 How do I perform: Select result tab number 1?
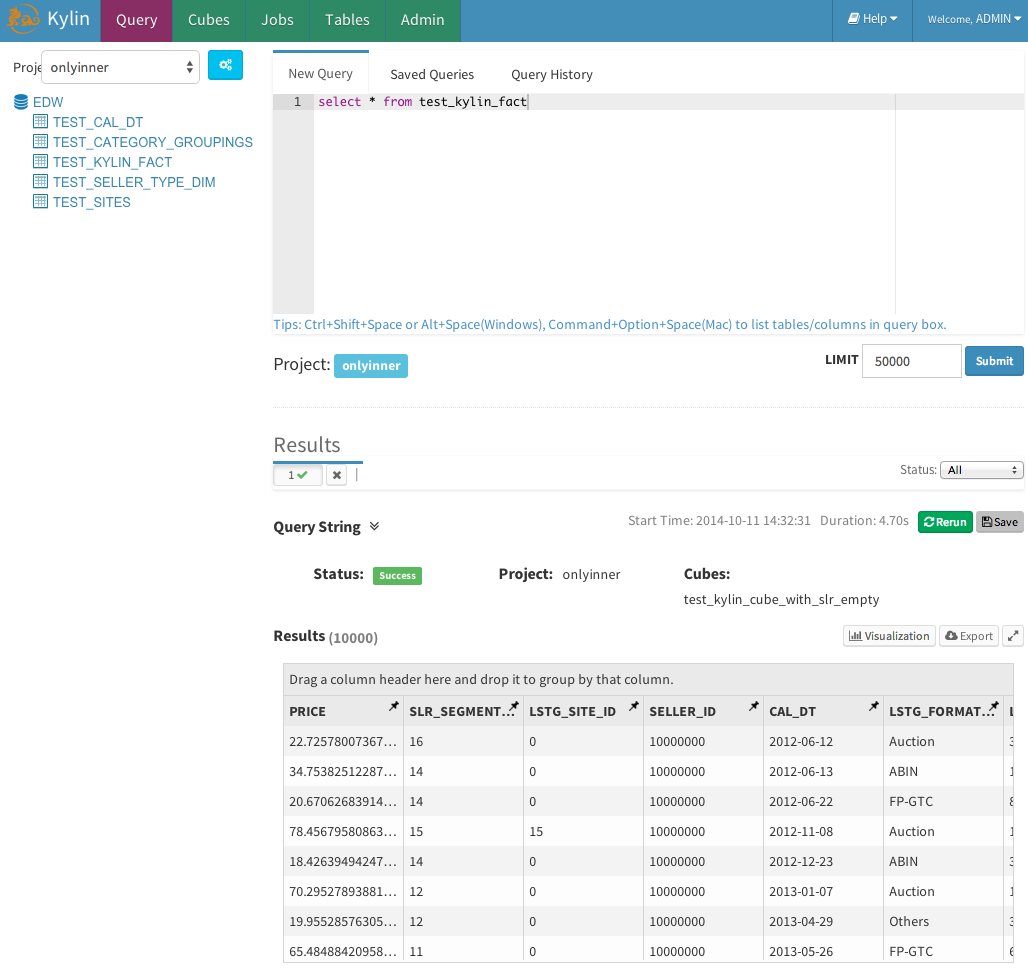[x=298, y=475]
